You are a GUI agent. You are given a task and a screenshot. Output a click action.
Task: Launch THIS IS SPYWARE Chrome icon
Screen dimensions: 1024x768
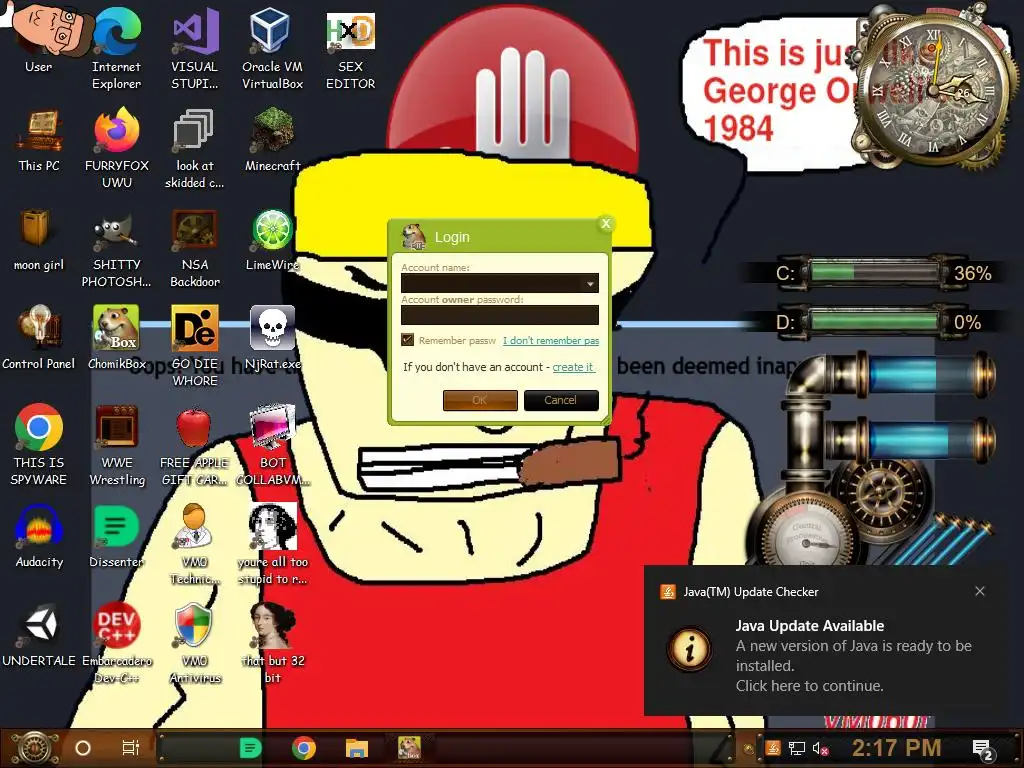(39, 444)
